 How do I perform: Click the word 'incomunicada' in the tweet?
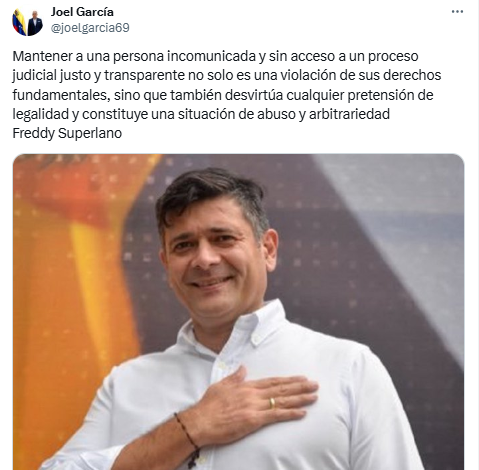point(211,56)
